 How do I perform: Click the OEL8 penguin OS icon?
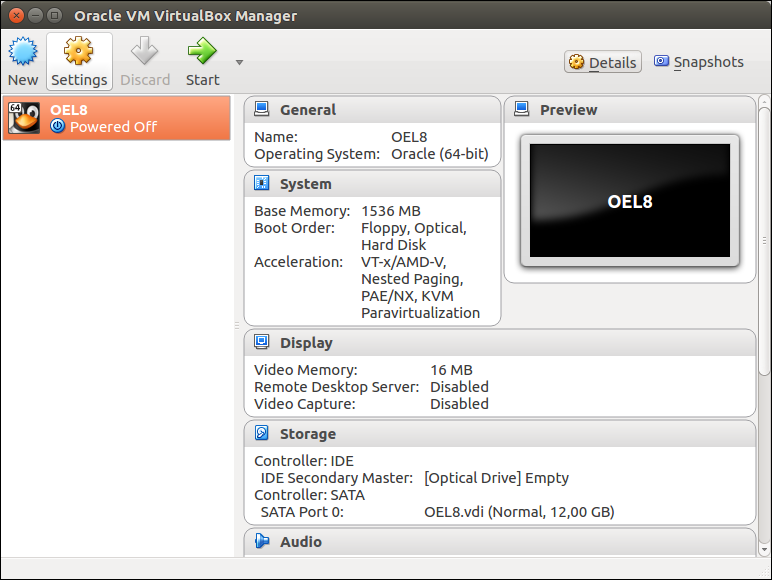24,118
